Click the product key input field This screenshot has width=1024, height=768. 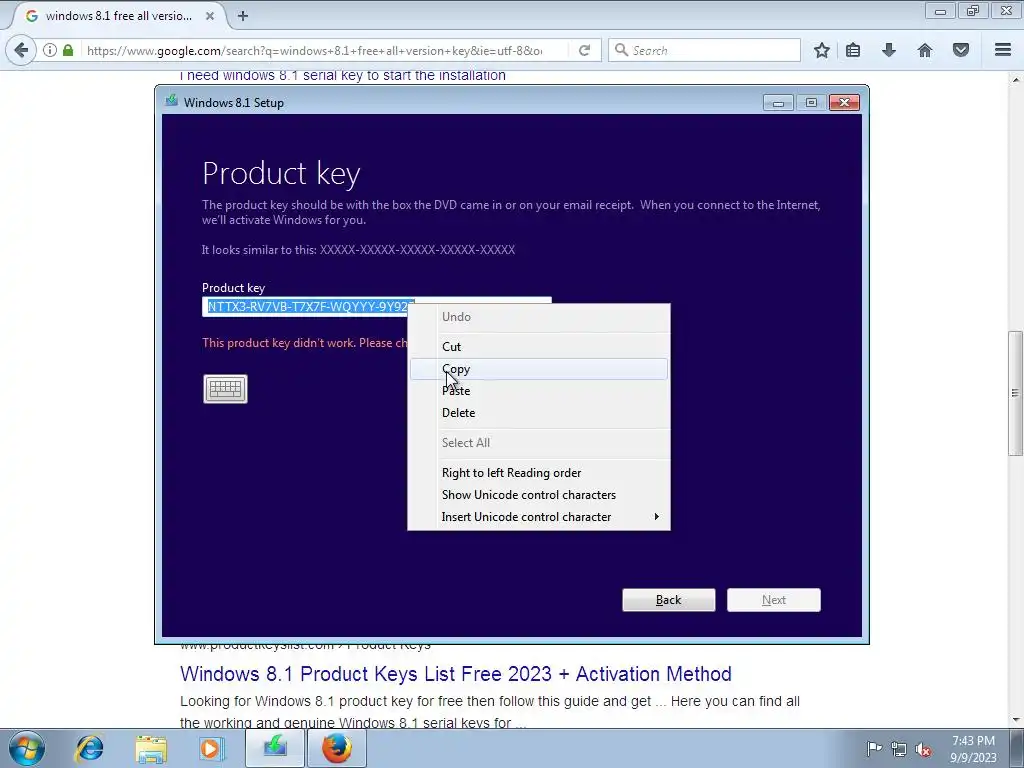[377, 306]
